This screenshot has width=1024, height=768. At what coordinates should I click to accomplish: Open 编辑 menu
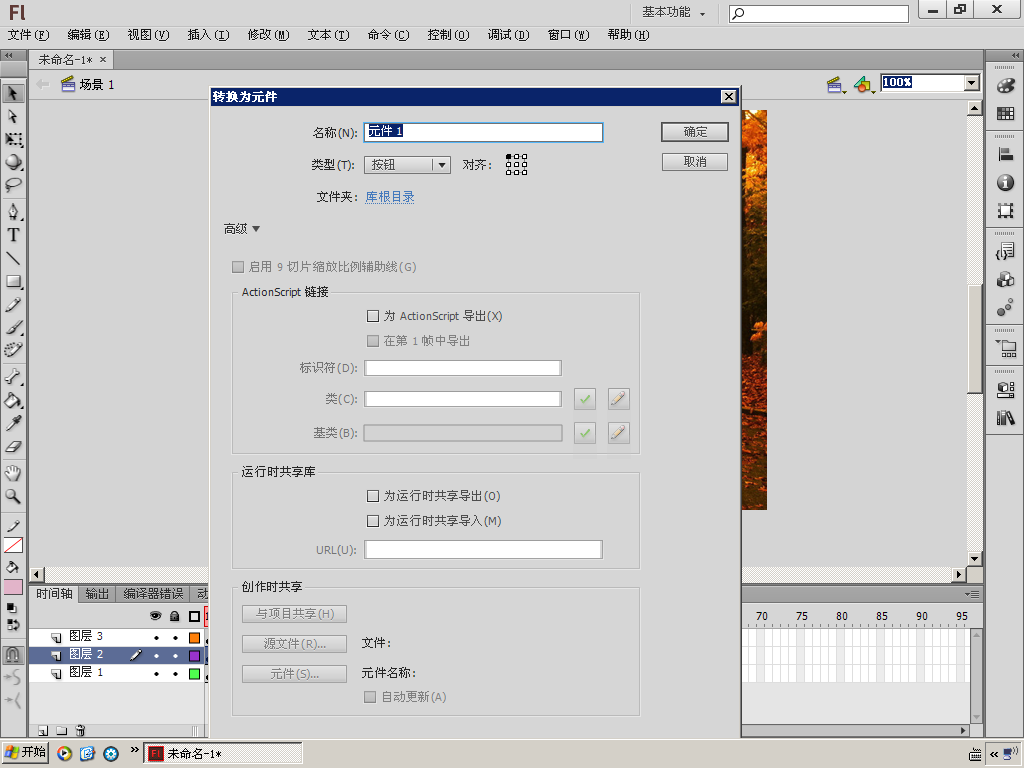click(88, 35)
